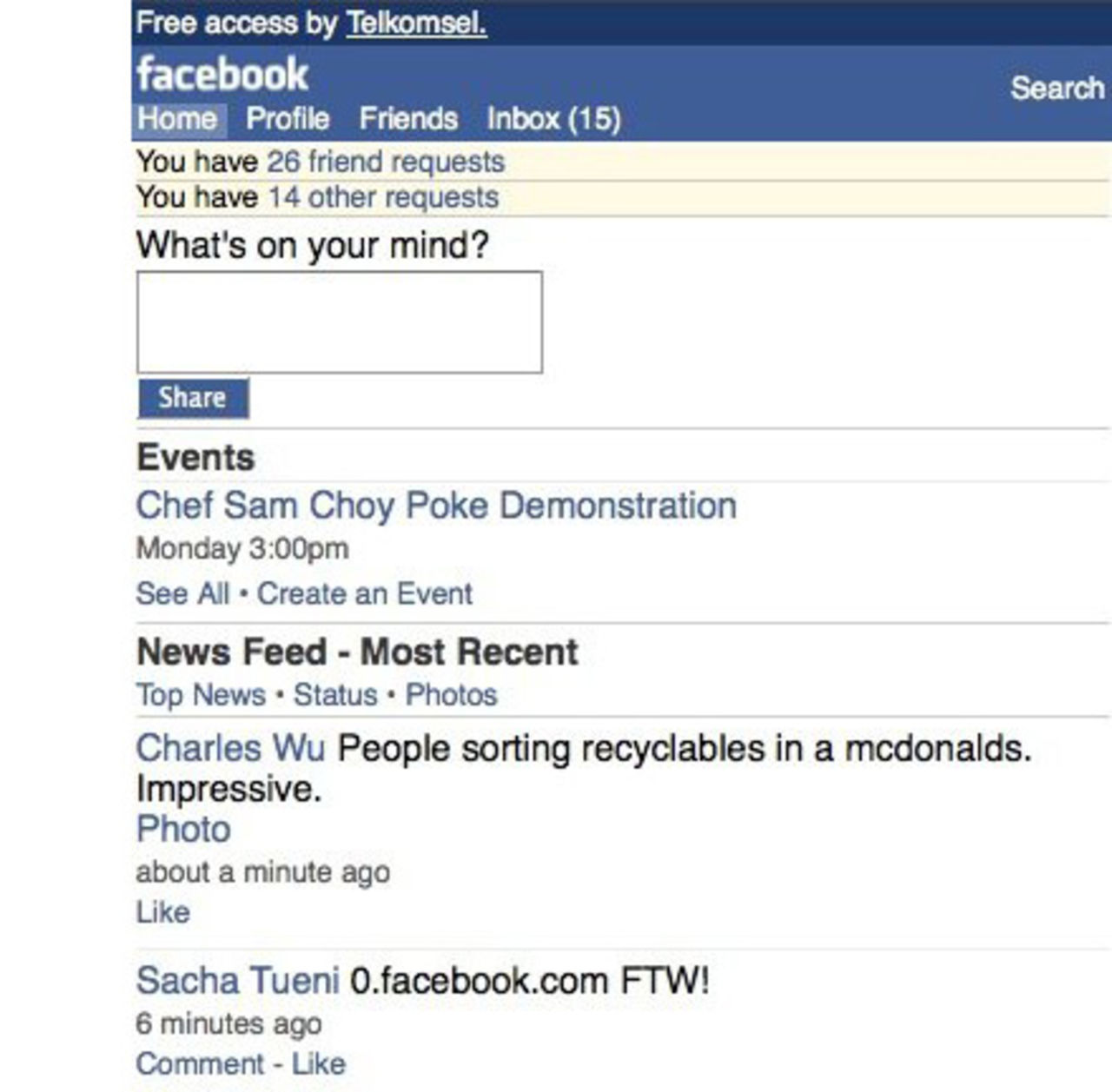Open the Friends tab
Viewport: 1112px width, 1092px height.
tap(411, 118)
